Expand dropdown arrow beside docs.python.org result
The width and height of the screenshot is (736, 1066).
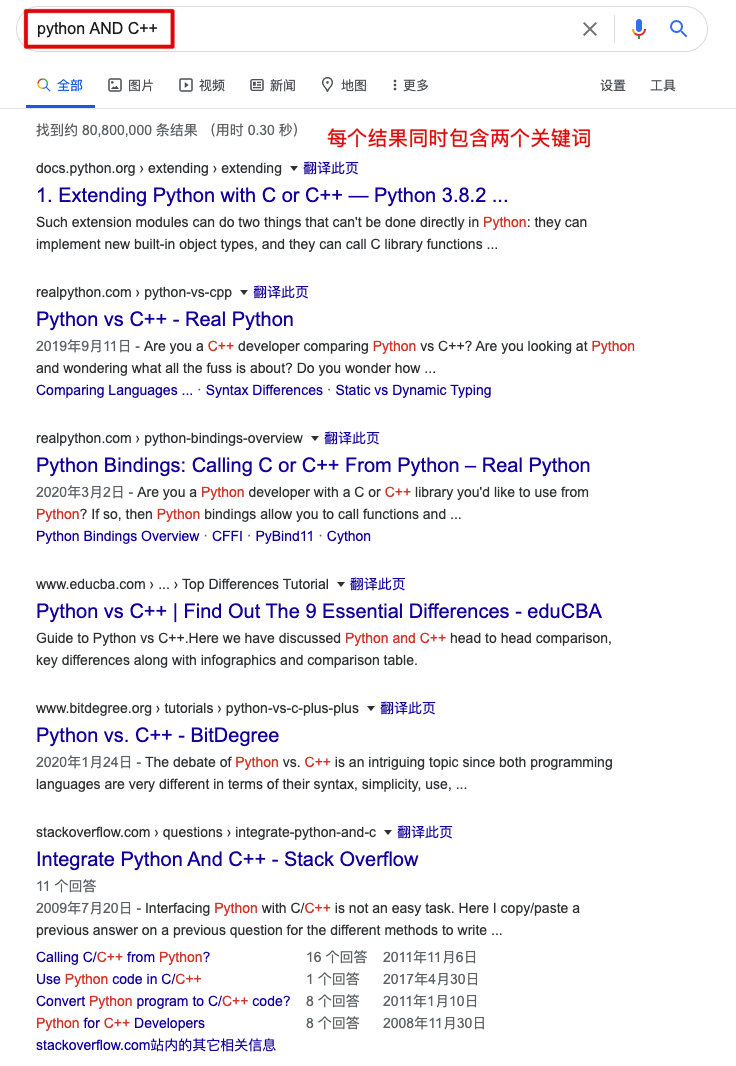click(x=294, y=169)
